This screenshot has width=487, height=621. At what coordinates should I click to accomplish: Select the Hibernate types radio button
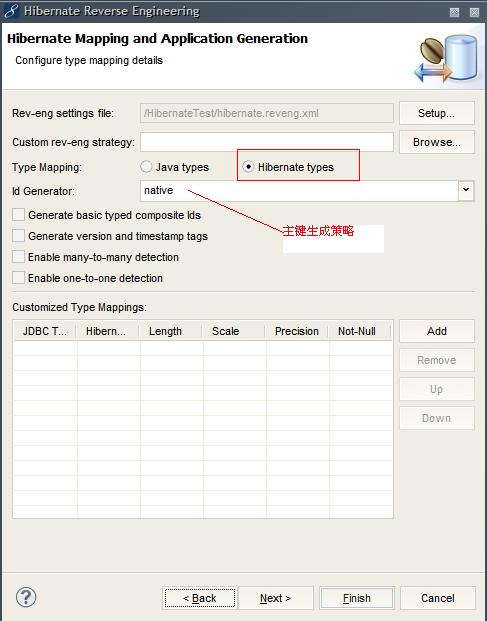[248, 167]
